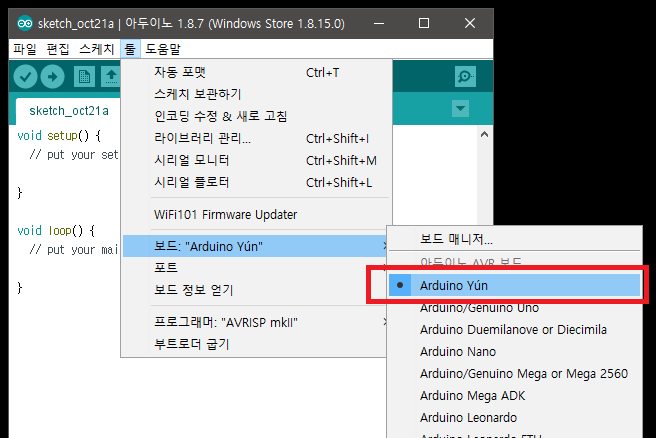656x438 pixels.
Task: Click the editor scrollbar up arrow
Action: point(484,134)
